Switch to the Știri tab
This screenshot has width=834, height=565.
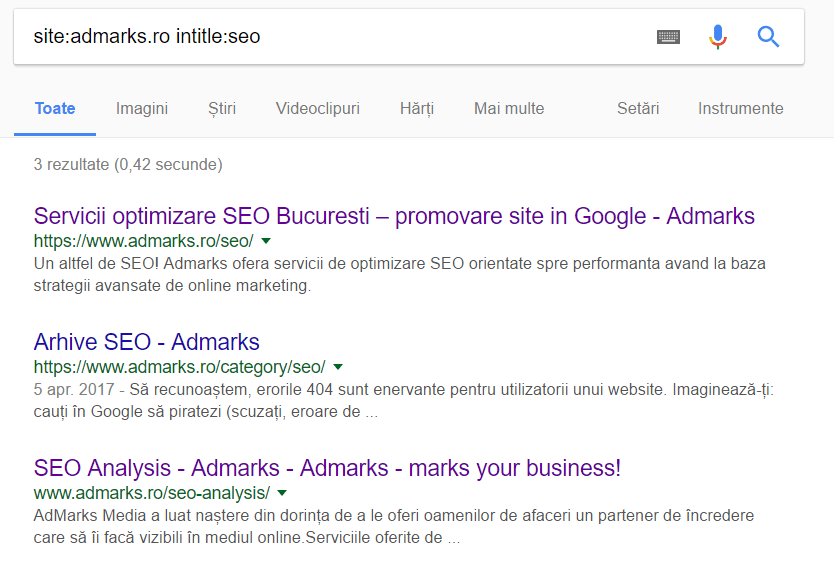click(222, 109)
